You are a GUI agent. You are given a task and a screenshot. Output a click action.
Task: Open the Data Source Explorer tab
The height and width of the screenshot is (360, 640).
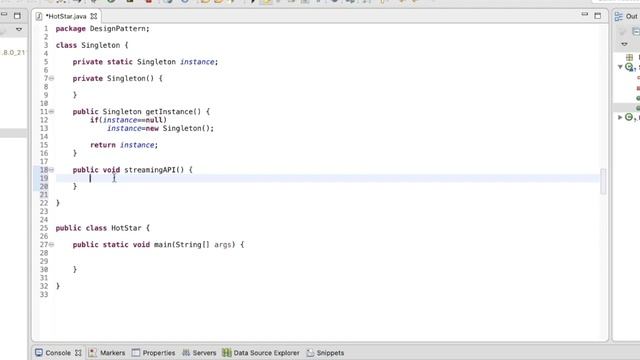click(x=261, y=353)
